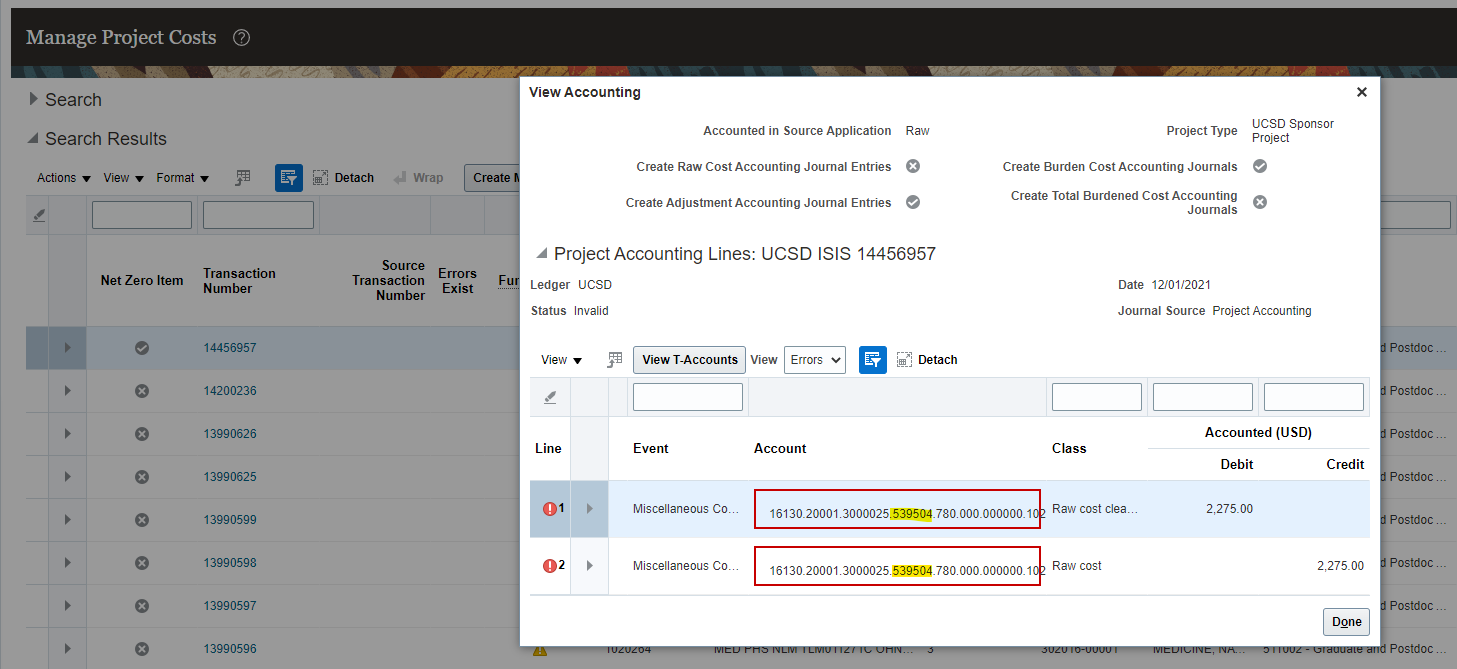Click Detach in Search Results toolbar

[343, 178]
